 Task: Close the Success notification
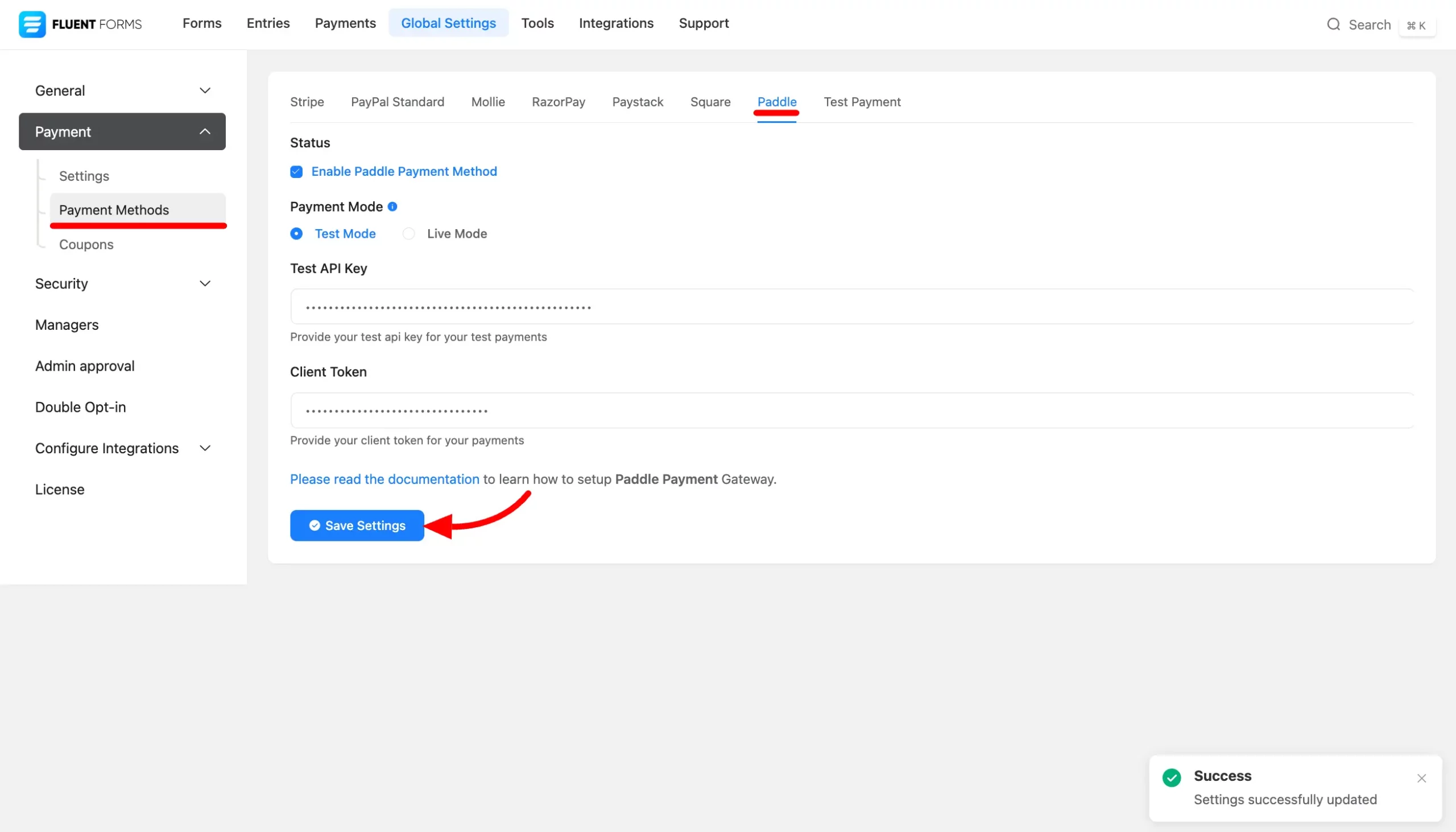tap(1421, 779)
